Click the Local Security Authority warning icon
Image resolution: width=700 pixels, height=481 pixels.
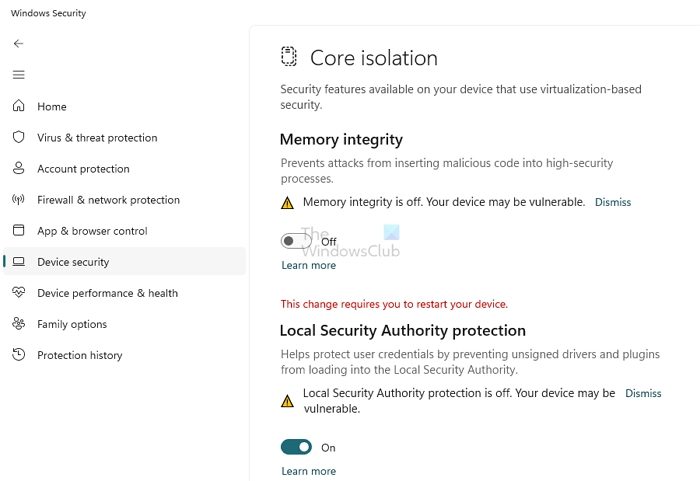click(x=288, y=401)
